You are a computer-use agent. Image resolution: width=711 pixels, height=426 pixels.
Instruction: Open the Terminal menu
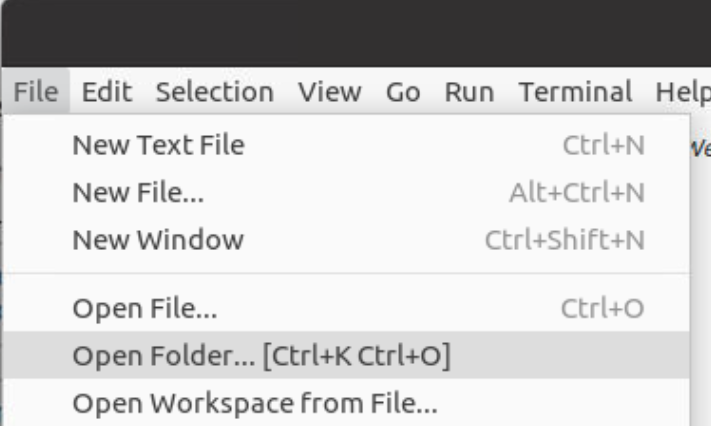[576, 92]
